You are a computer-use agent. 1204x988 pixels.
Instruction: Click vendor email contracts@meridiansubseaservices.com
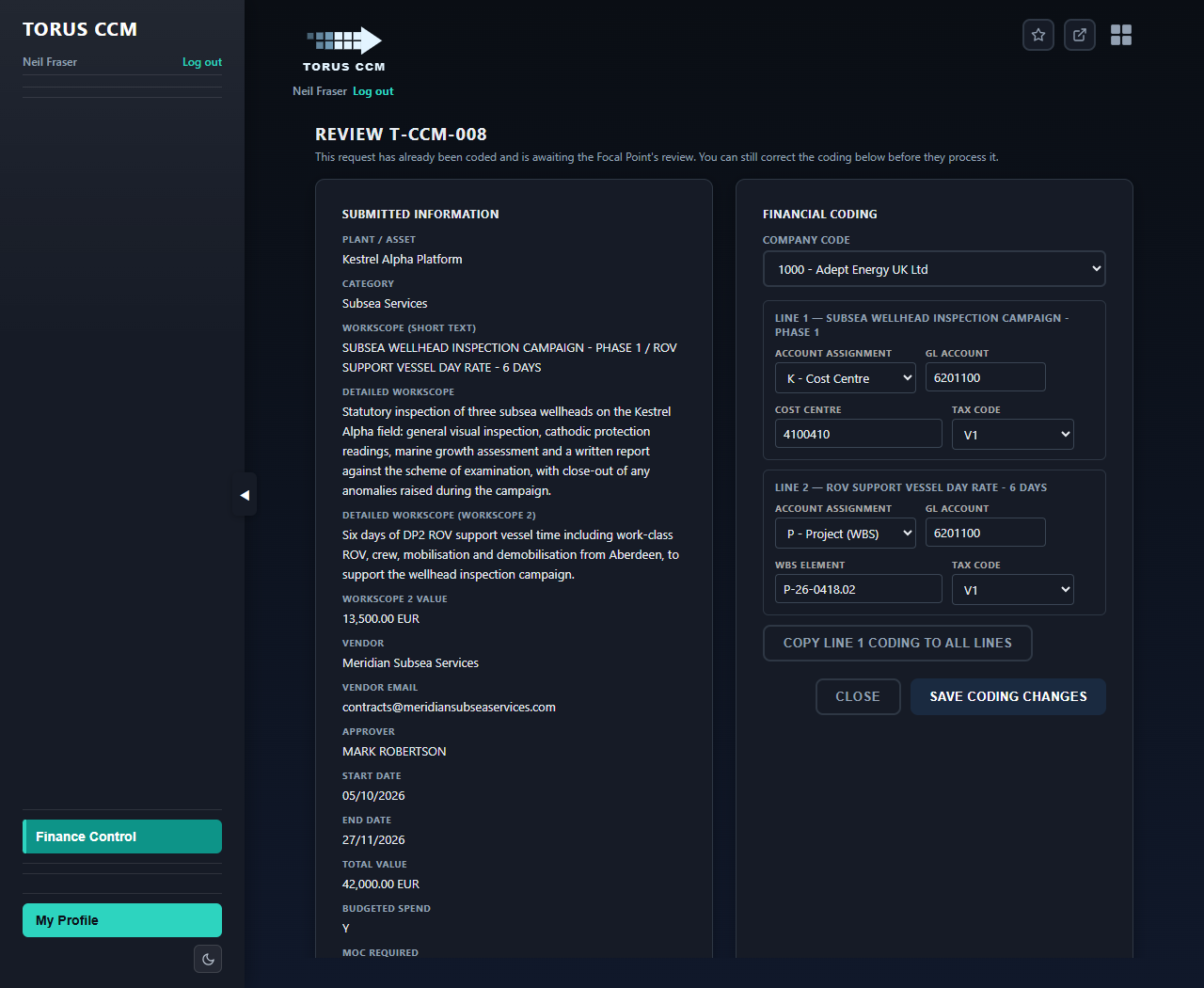pyautogui.click(x=449, y=707)
